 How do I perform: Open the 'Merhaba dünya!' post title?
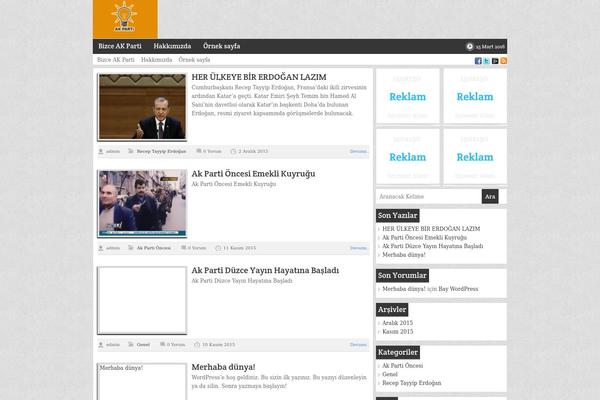tap(223, 367)
